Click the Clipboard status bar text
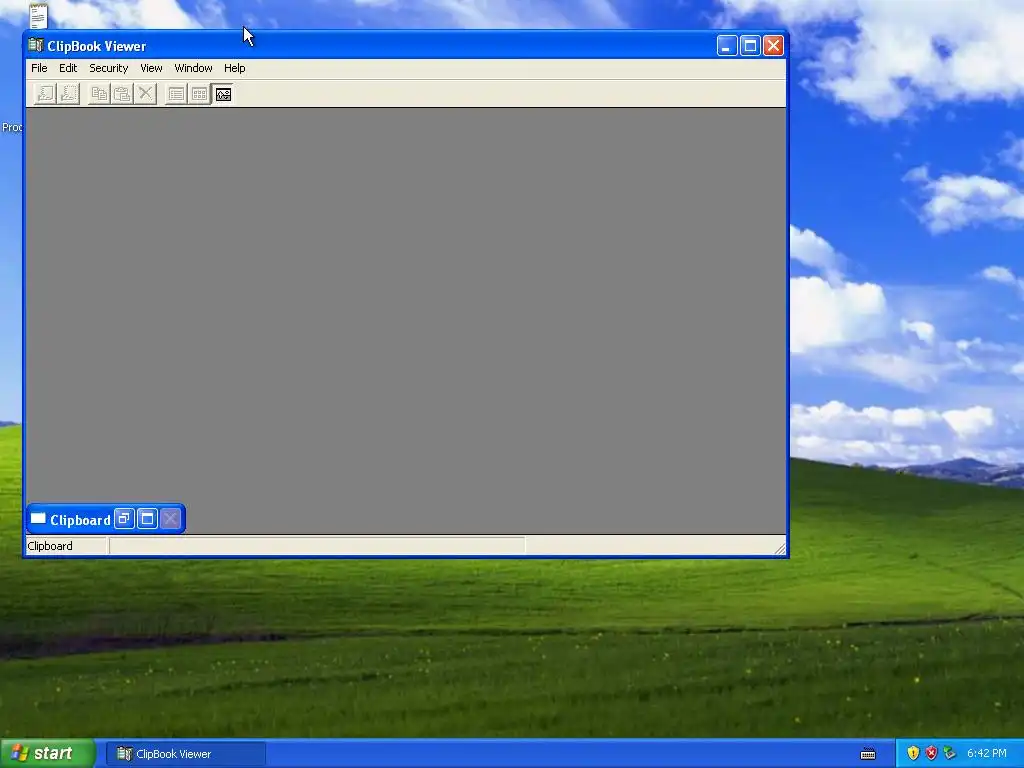The height and width of the screenshot is (768, 1024). [50, 546]
